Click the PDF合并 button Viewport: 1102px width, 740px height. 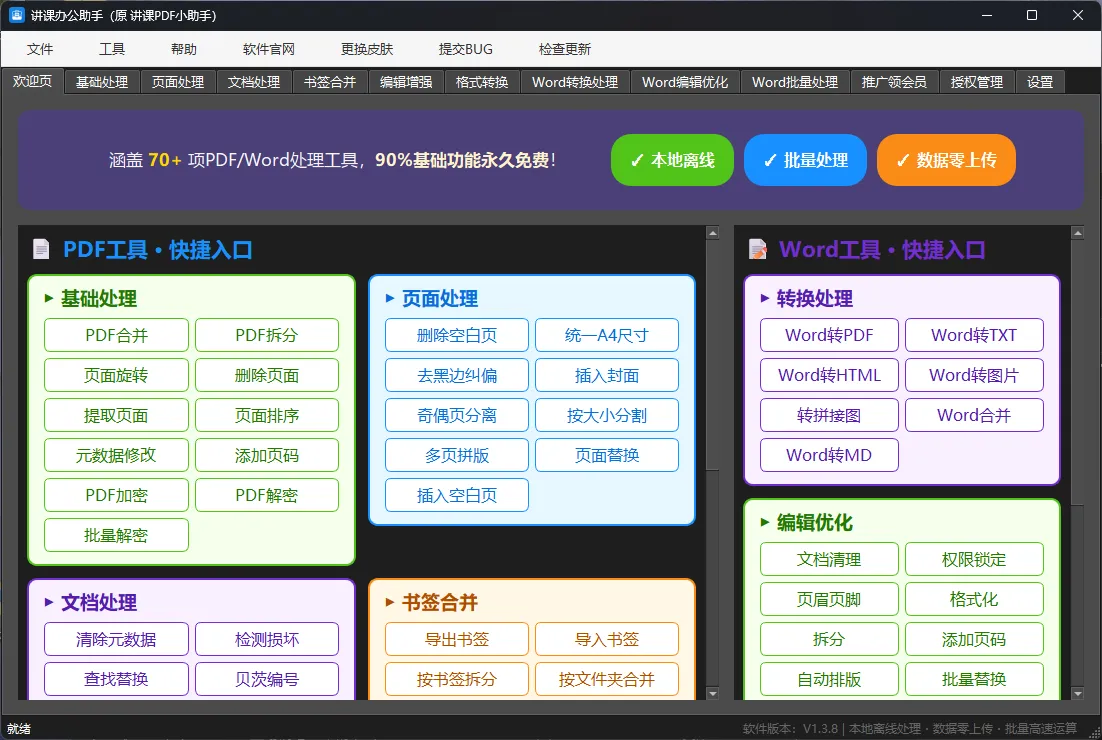117,335
